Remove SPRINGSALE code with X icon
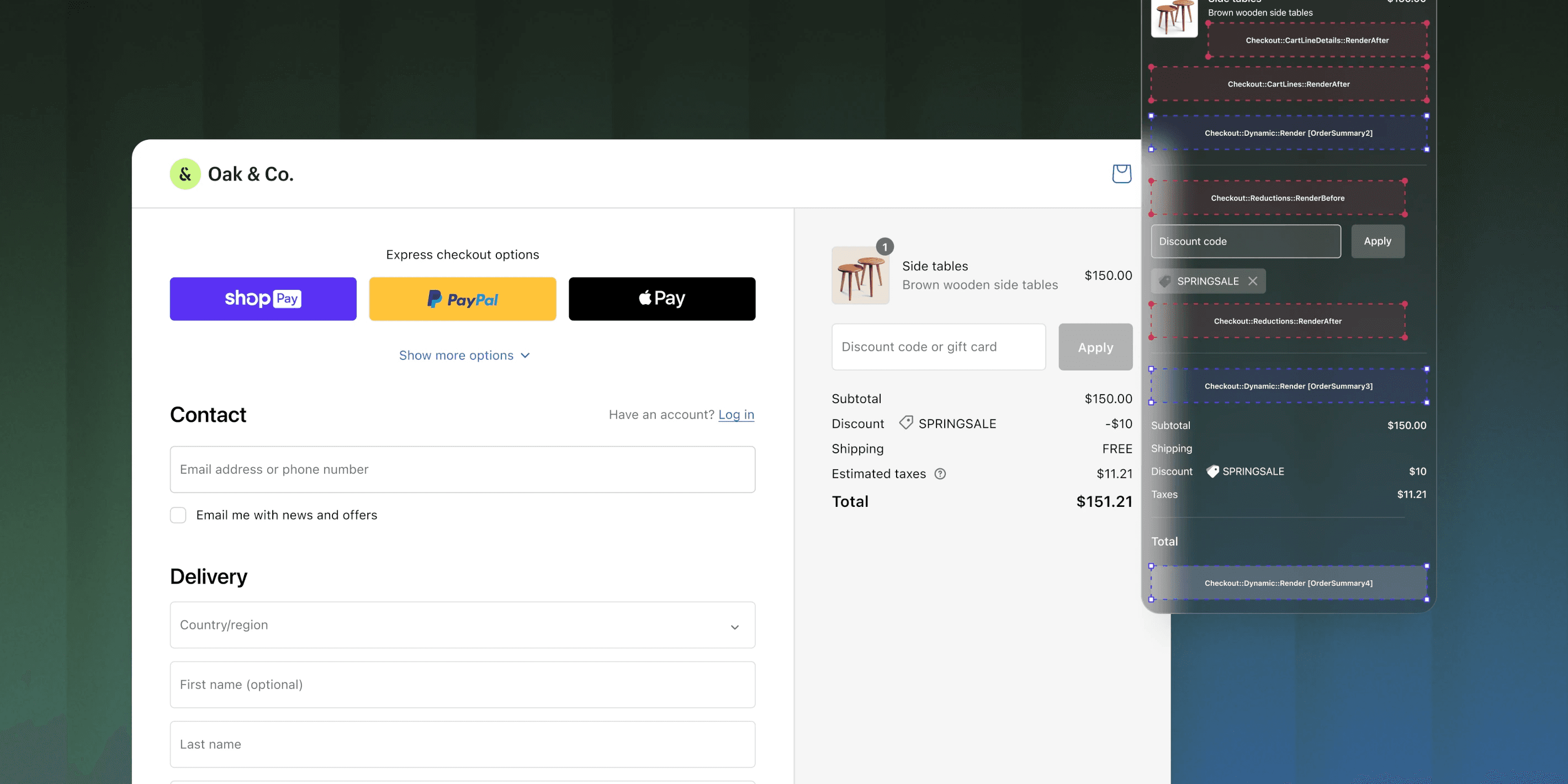The height and width of the screenshot is (784, 1568). pyautogui.click(x=1252, y=281)
